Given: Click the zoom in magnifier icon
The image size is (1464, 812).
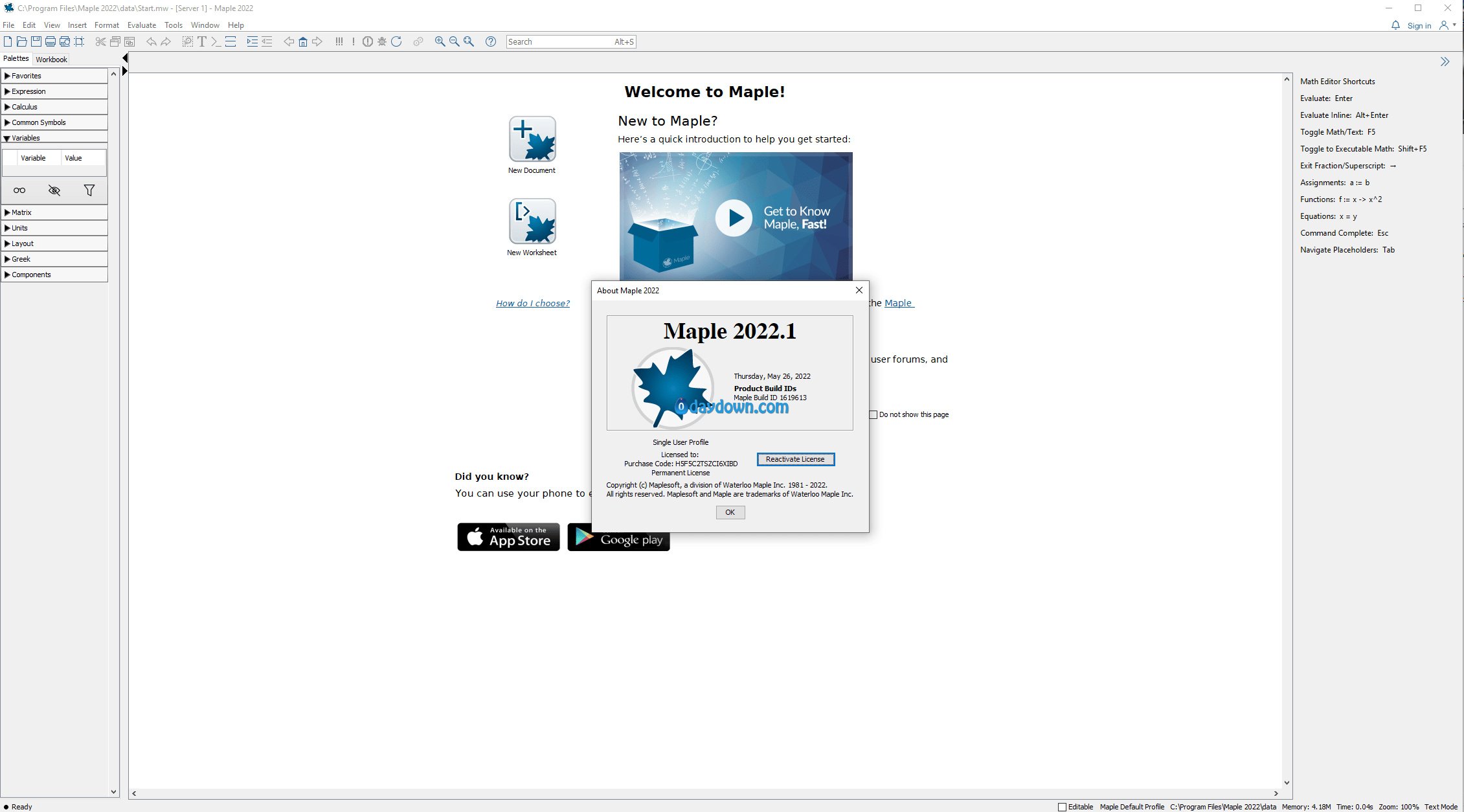Looking at the screenshot, I should click(x=440, y=41).
